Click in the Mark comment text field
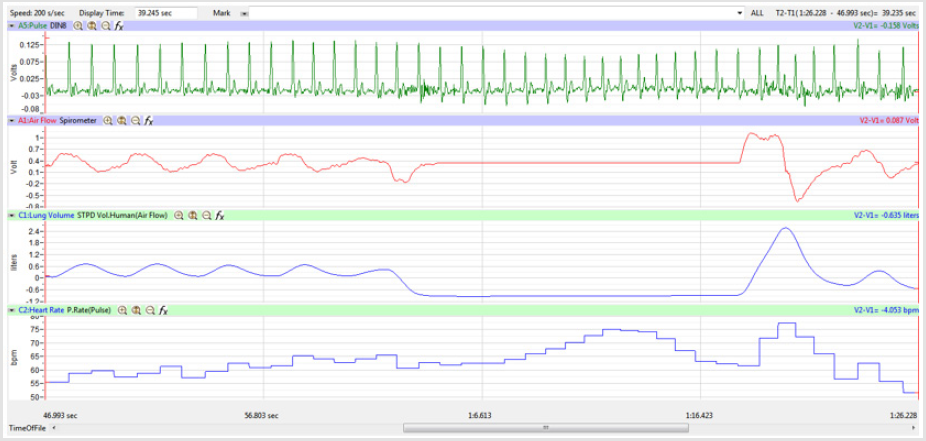The height and width of the screenshot is (441, 926). coord(490,12)
